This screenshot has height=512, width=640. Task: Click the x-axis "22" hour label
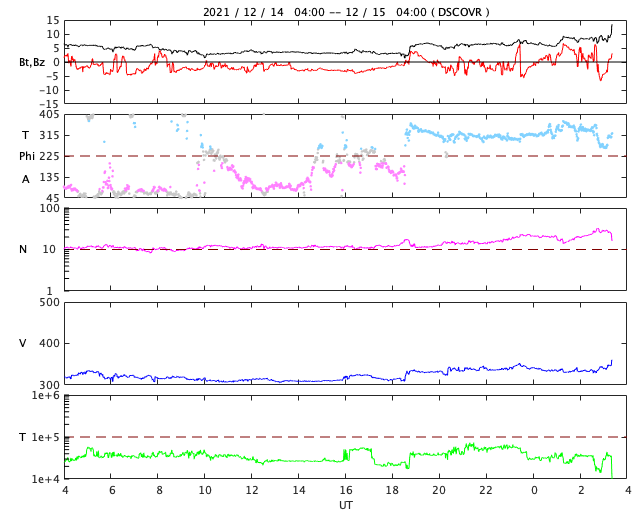click(486, 490)
